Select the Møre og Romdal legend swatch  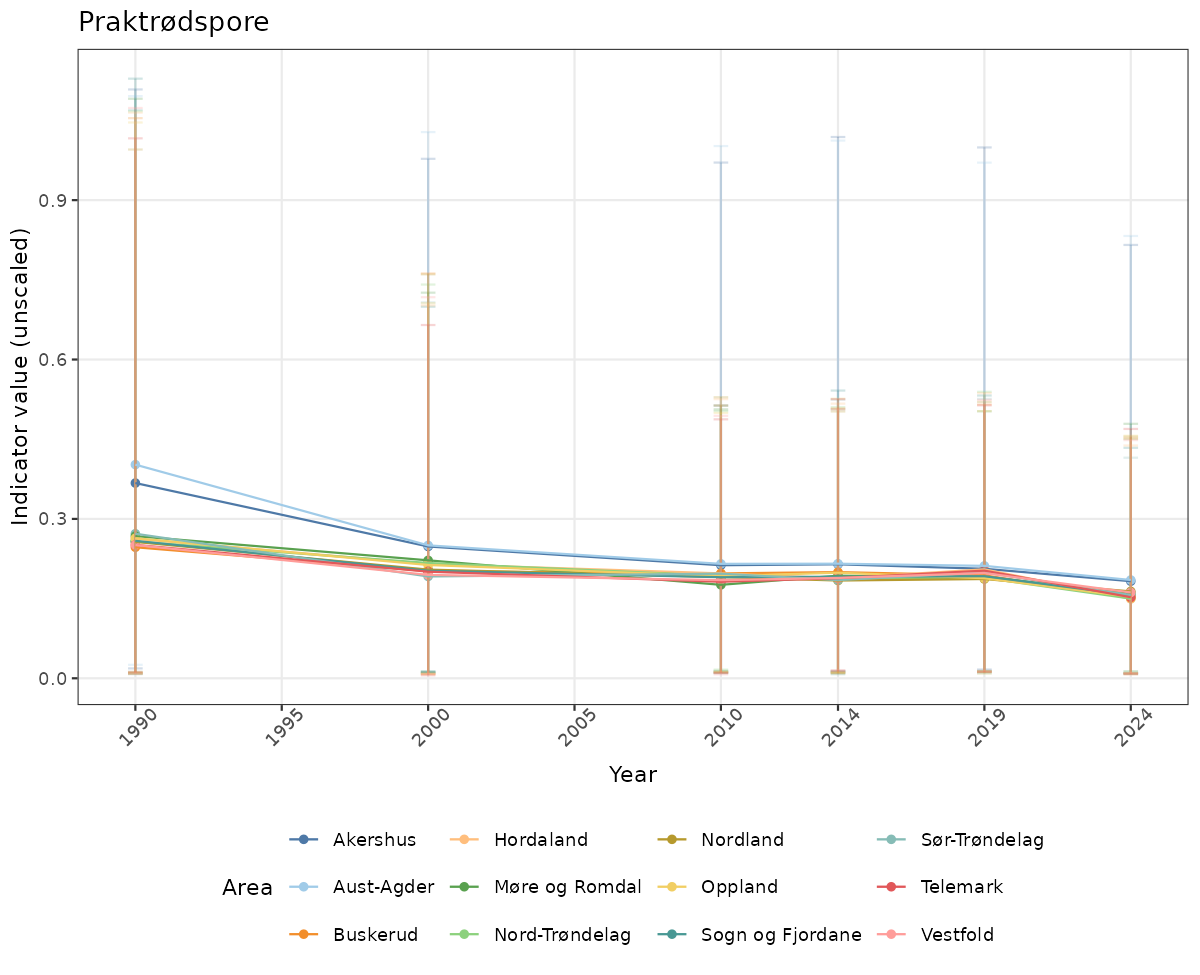tap(465, 887)
